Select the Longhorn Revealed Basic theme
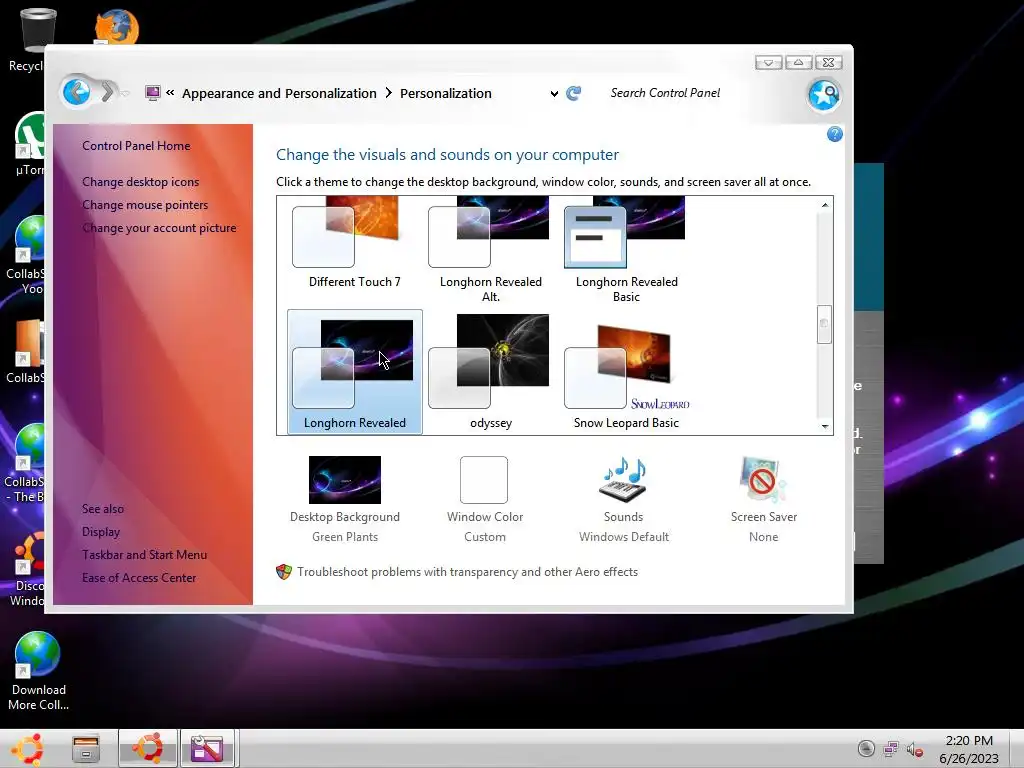The image size is (1024, 768). tap(626, 249)
